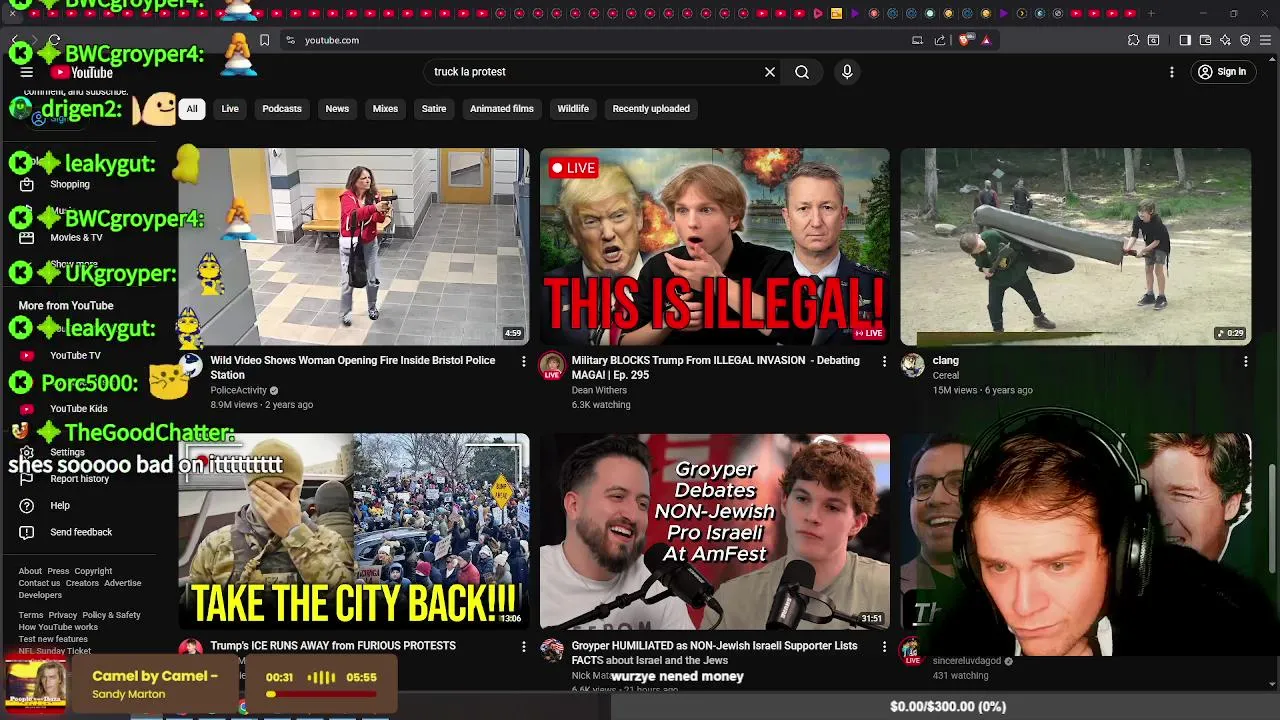Open options menu for the clang video
Screen dimensions: 1280x720
[x=1245, y=361]
